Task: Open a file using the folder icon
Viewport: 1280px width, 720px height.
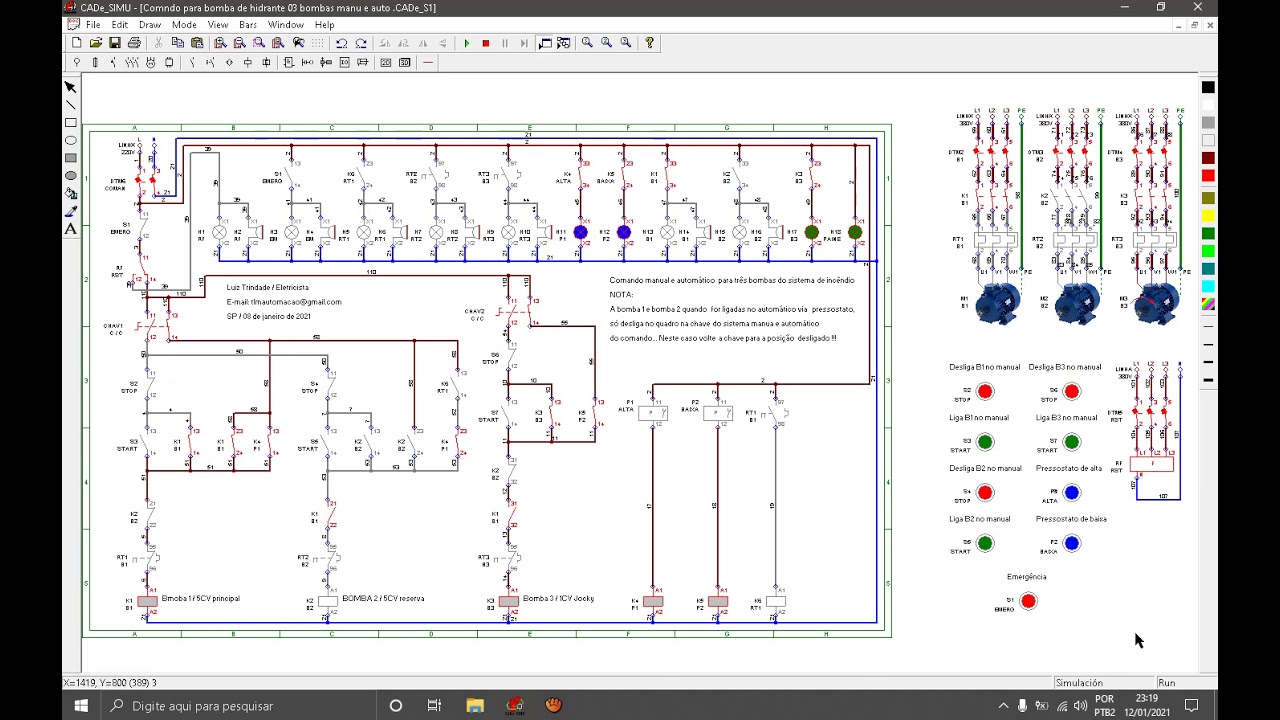Action: [96, 43]
